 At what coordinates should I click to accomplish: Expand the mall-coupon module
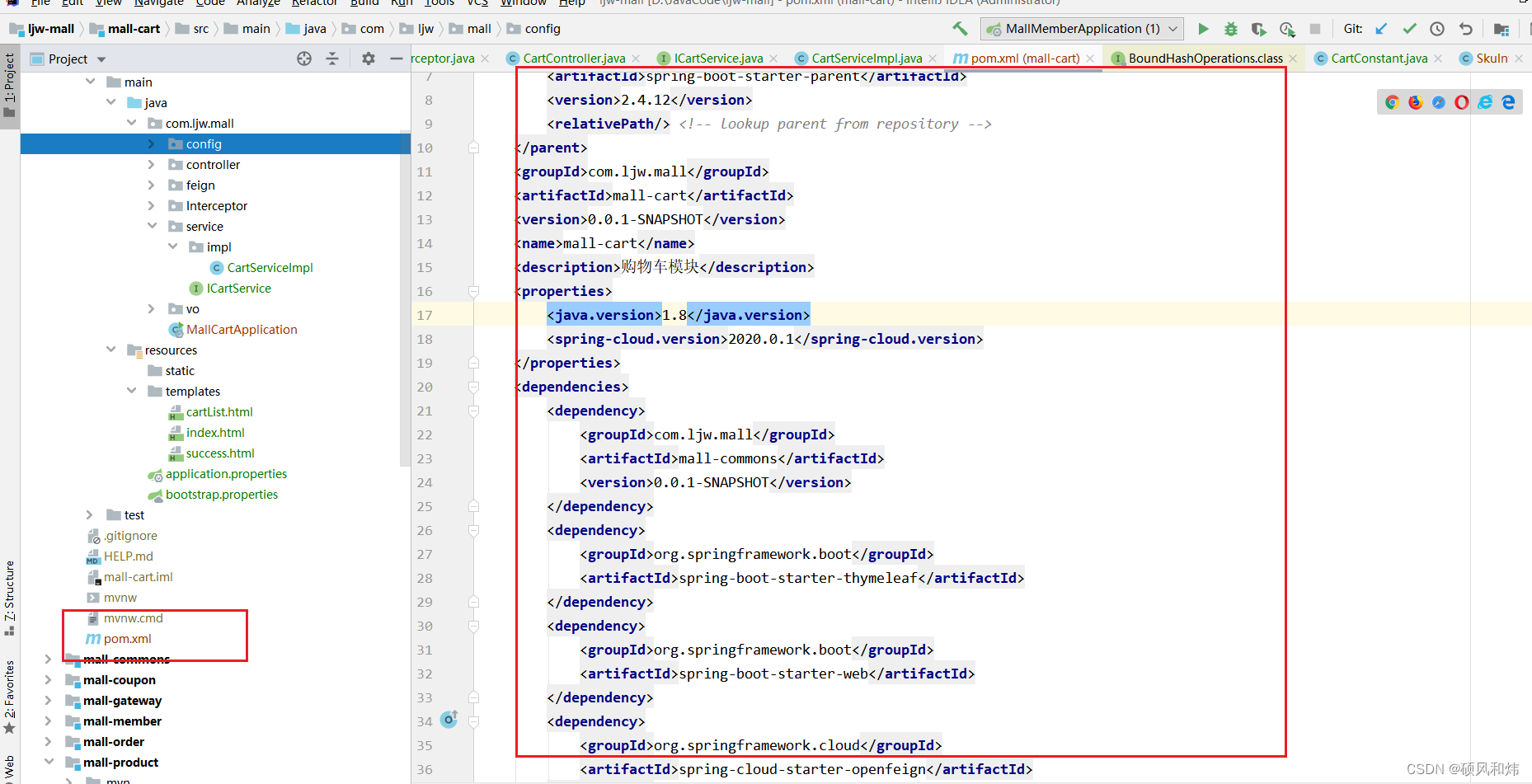48,680
